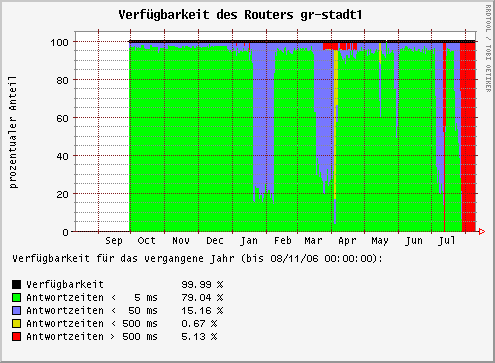Click the black Verfügbarkeit legend swatch
The image size is (495, 363).
[x=16, y=284]
